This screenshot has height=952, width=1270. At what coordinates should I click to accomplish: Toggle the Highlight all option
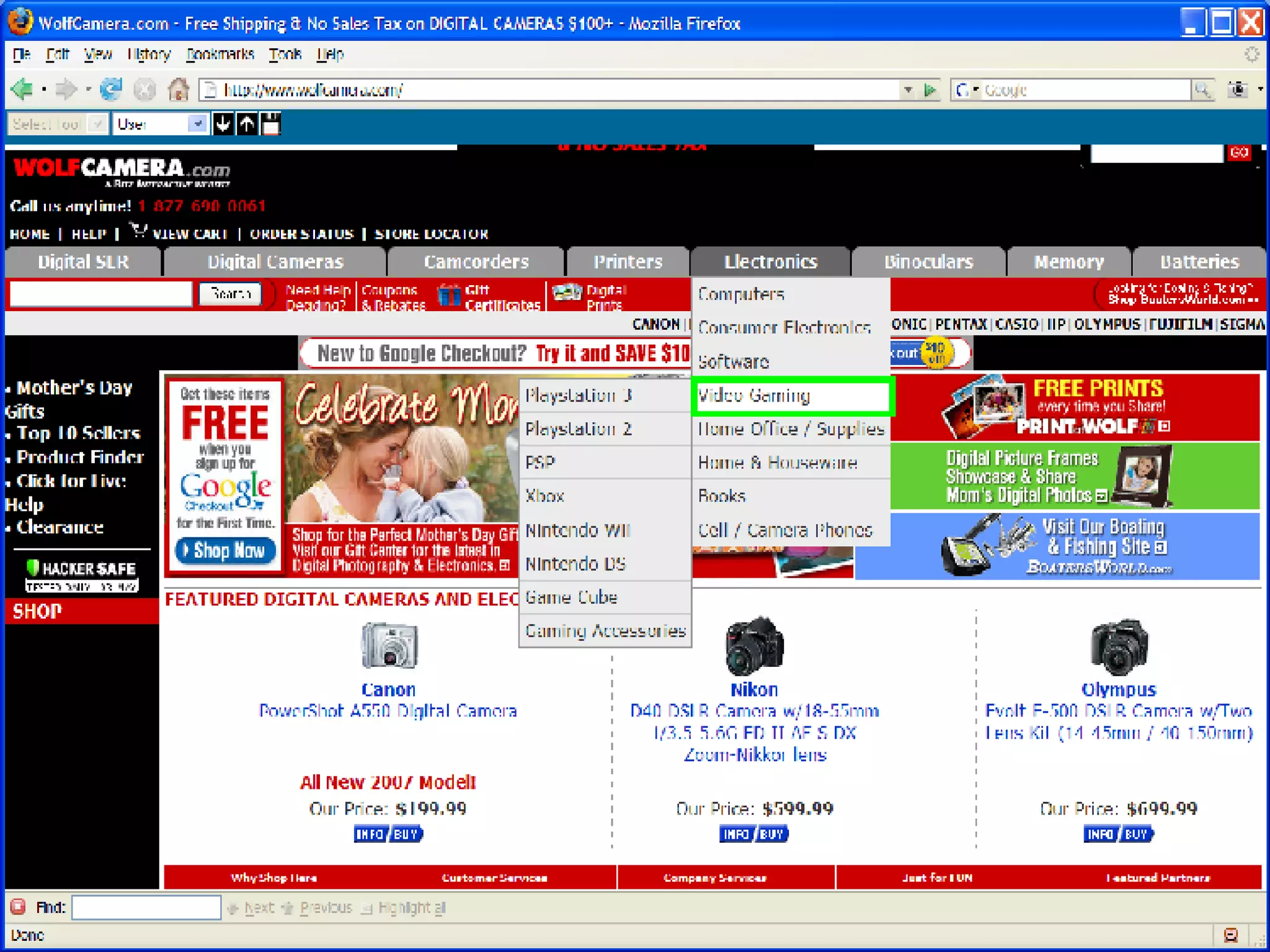click(x=404, y=908)
